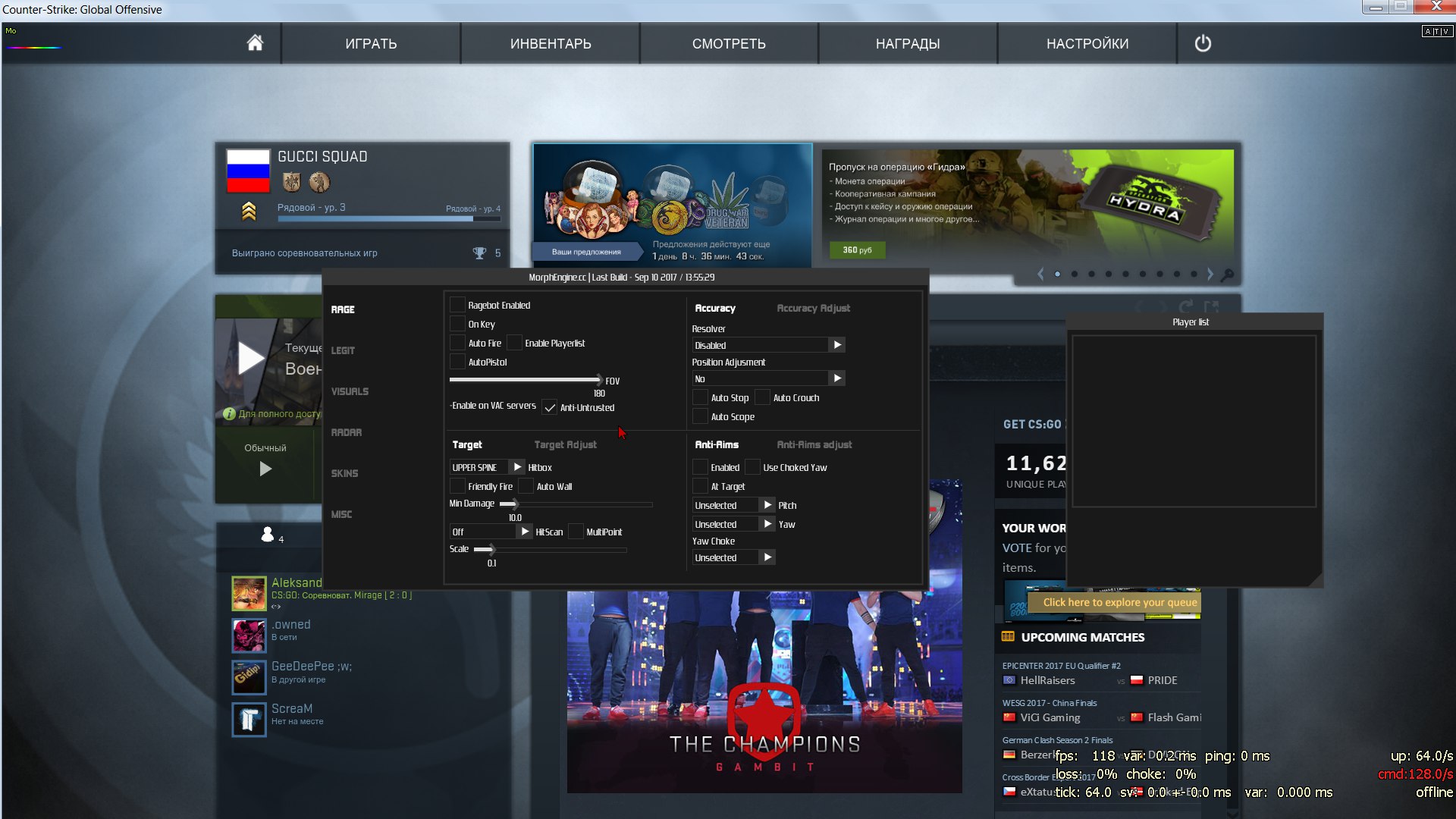Click the key icon next to carousel
This screenshot has height=819, width=1456.
click(x=1228, y=275)
